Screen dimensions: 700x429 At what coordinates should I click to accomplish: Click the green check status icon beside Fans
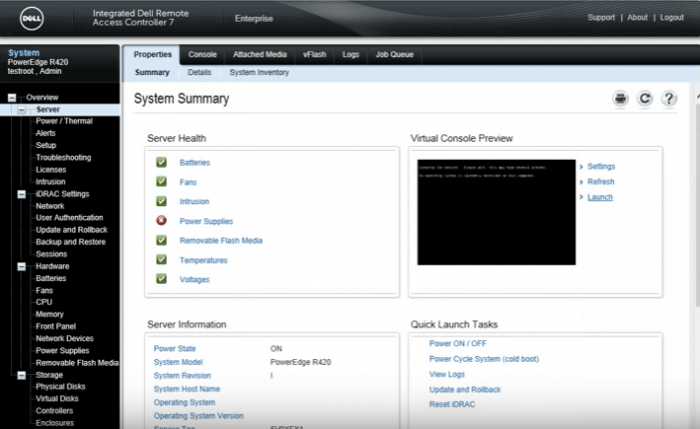pos(161,181)
